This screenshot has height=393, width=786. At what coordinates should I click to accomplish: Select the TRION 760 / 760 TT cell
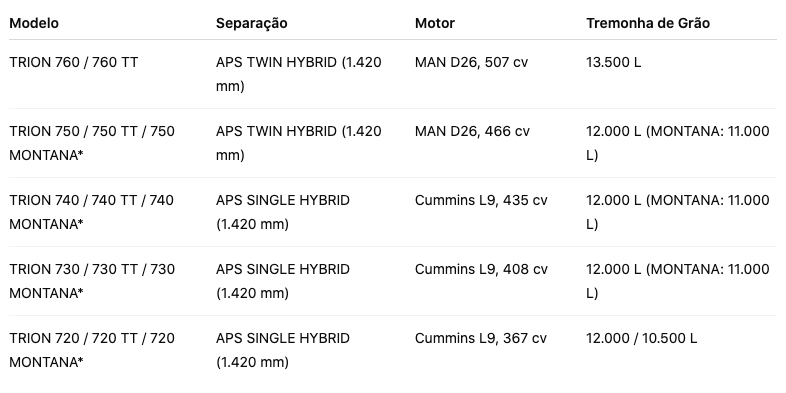coord(74,63)
